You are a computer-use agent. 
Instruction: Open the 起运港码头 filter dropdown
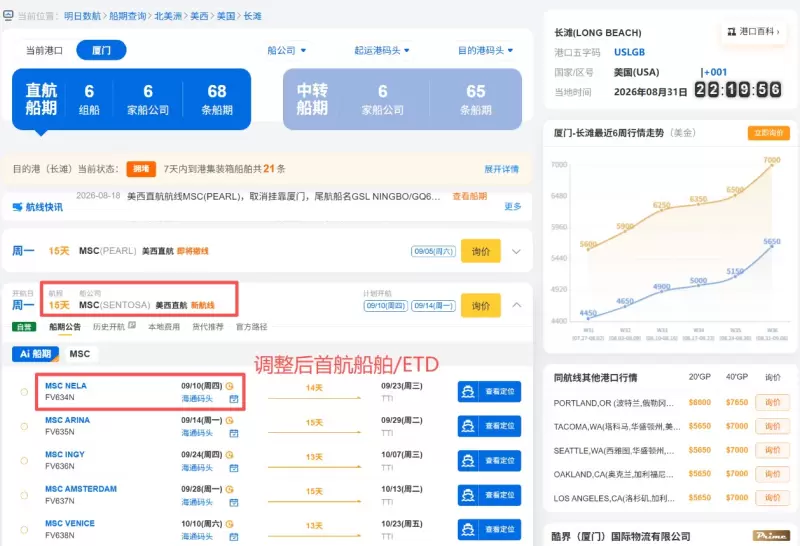[x=382, y=51]
